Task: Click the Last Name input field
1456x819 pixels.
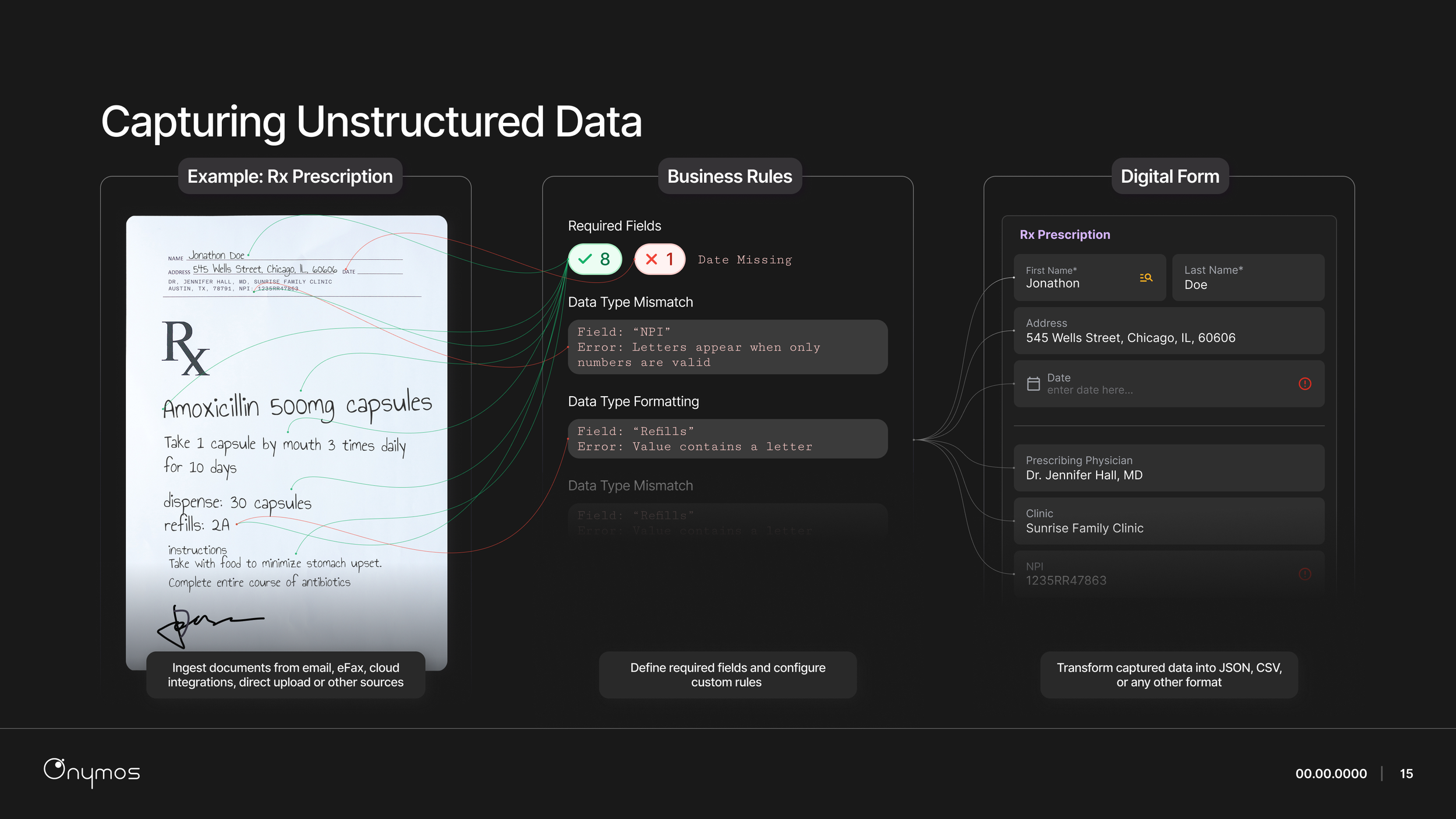Action: [x=1248, y=278]
